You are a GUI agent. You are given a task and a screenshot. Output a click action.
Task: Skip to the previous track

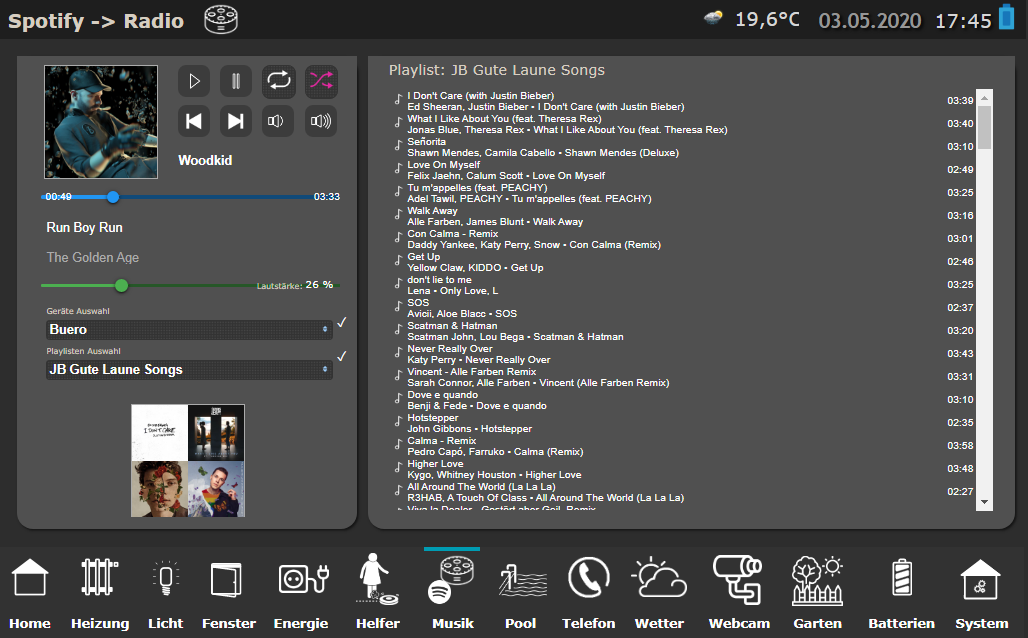tap(194, 121)
